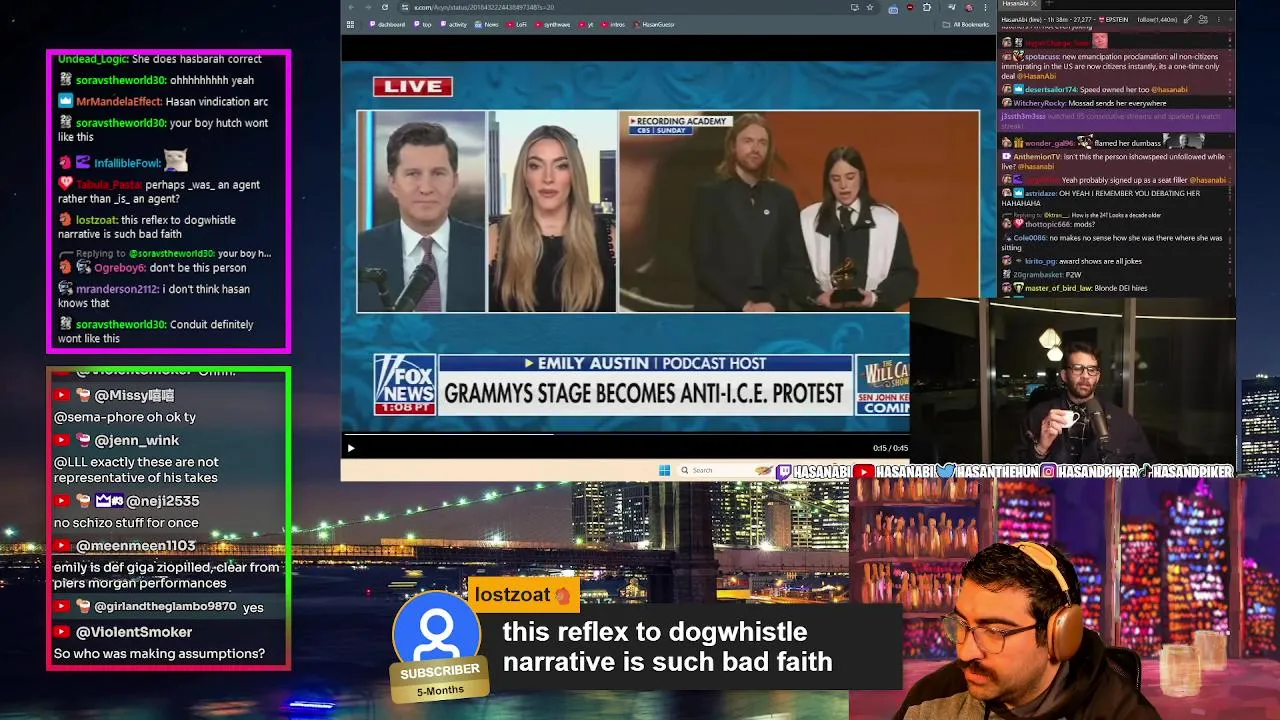Click username kirito_pg in chat
This screenshot has height=720, width=1280.
click(1041, 261)
